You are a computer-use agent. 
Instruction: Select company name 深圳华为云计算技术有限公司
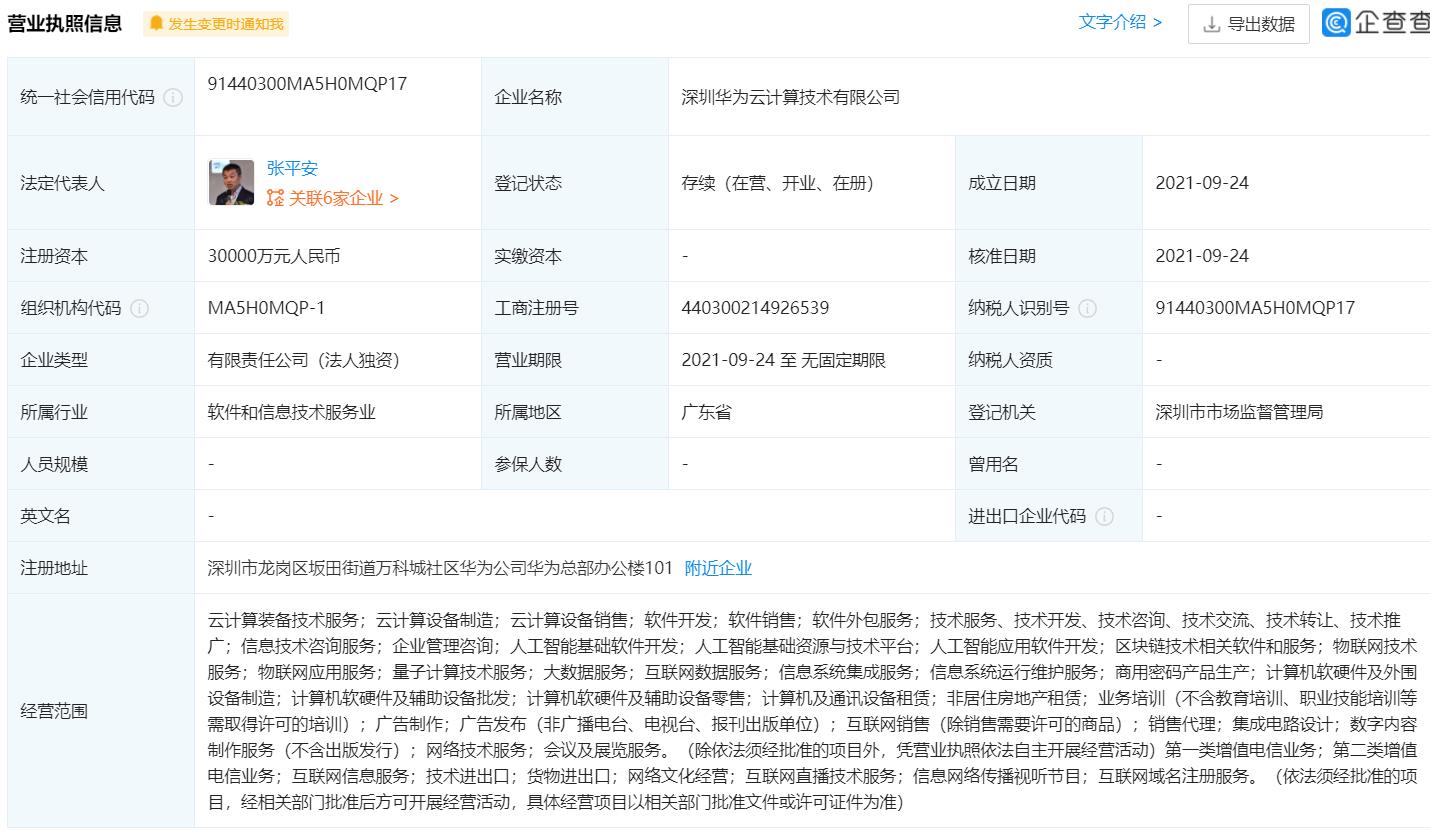[x=790, y=97]
